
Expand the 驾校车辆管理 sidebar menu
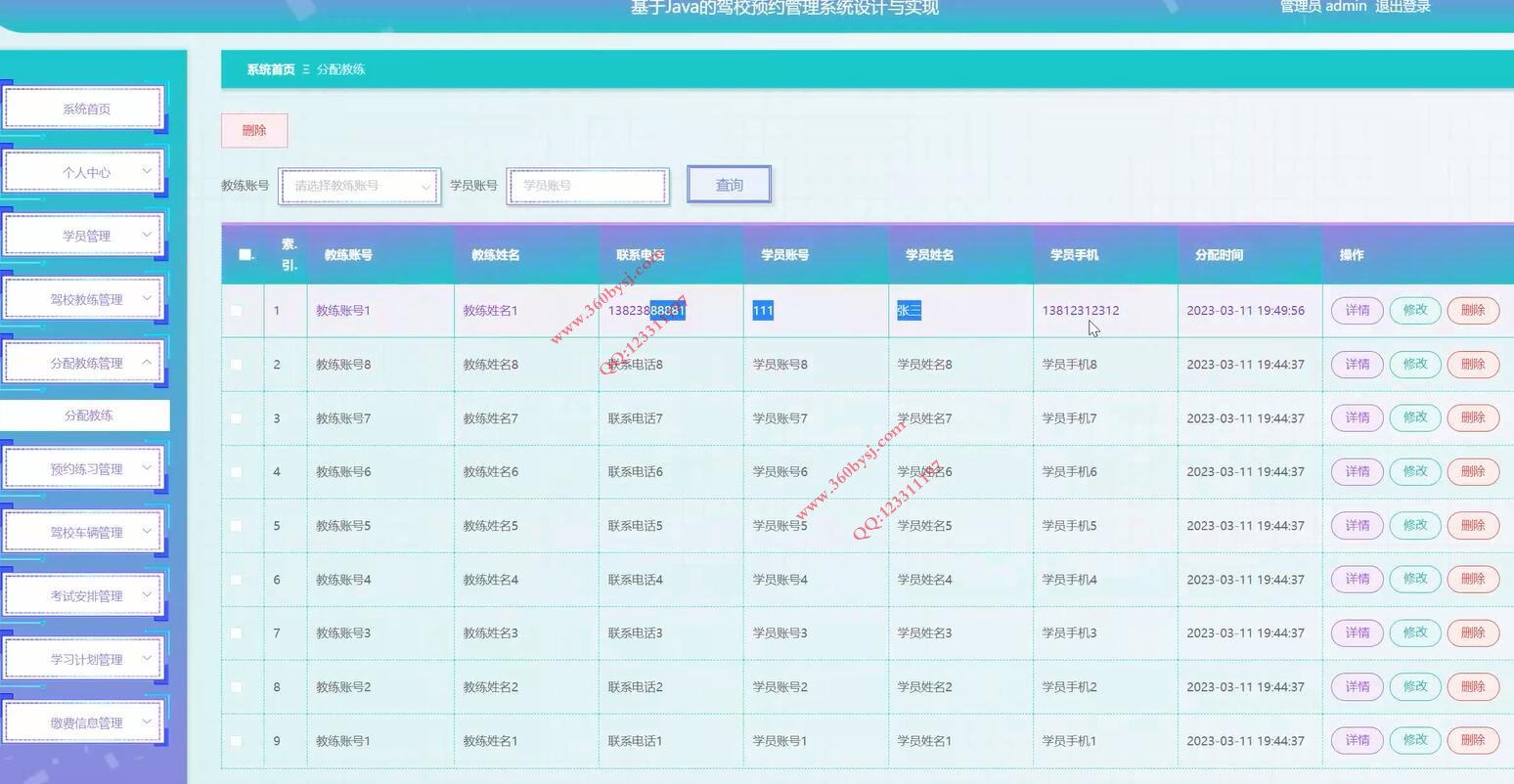click(x=84, y=533)
